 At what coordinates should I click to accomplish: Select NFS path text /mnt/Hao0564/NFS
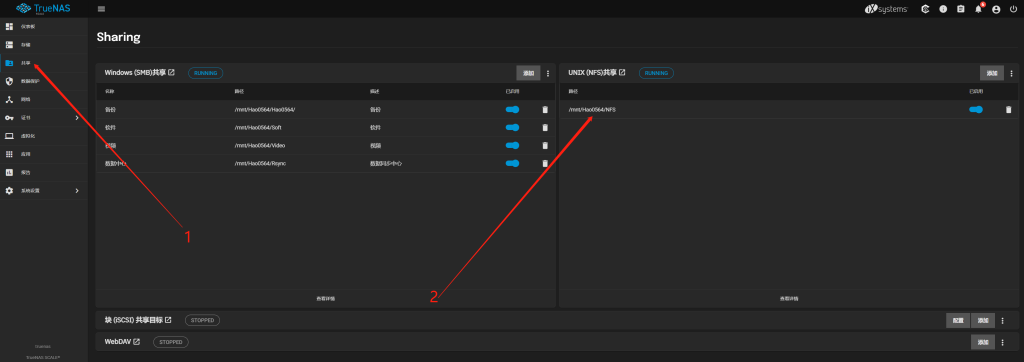tap(592, 110)
